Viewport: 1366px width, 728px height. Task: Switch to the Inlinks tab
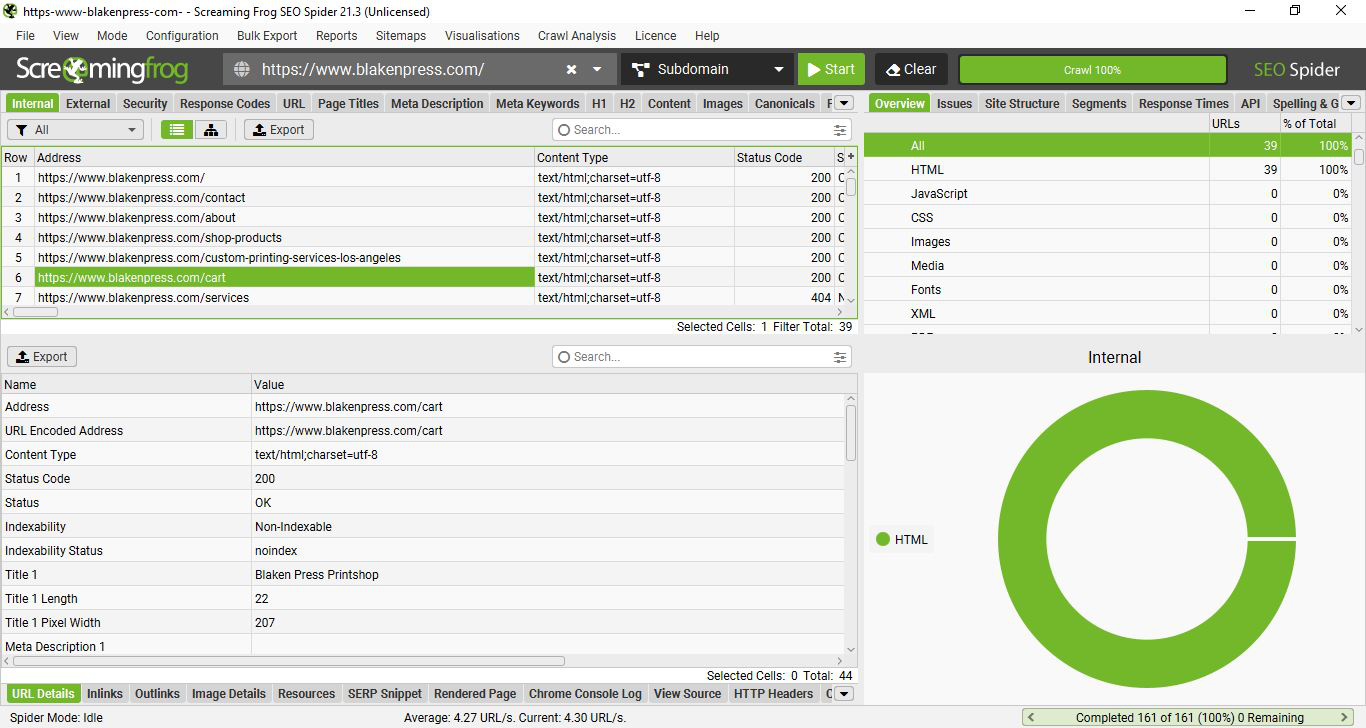(105, 694)
